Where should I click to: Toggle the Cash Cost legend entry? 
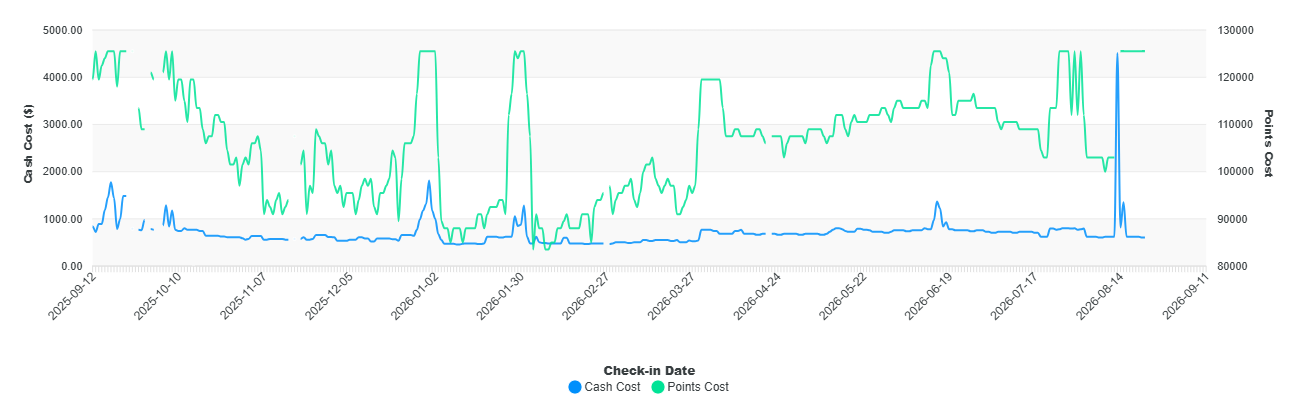coord(604,387)
